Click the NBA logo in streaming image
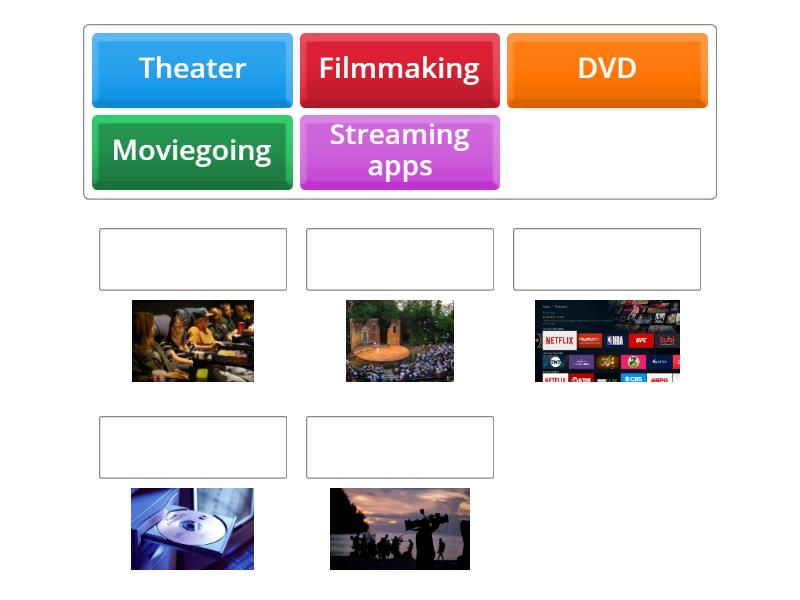This screenshot has height=600, width=800. pyautogui.click(x=615, y=340)
